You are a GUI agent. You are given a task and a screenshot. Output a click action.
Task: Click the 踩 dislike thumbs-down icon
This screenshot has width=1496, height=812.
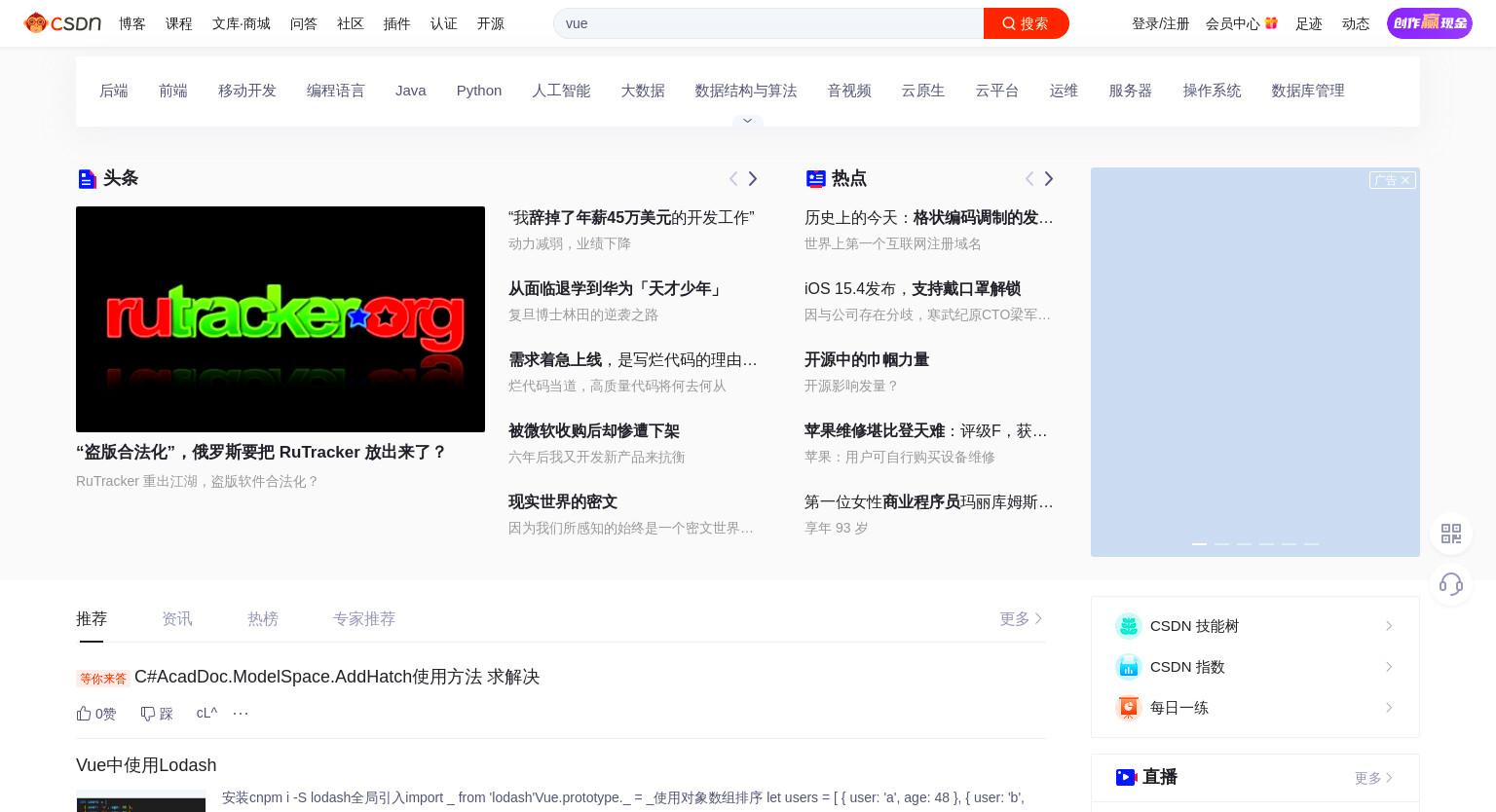pyautogui.click(x=148, y=714)
